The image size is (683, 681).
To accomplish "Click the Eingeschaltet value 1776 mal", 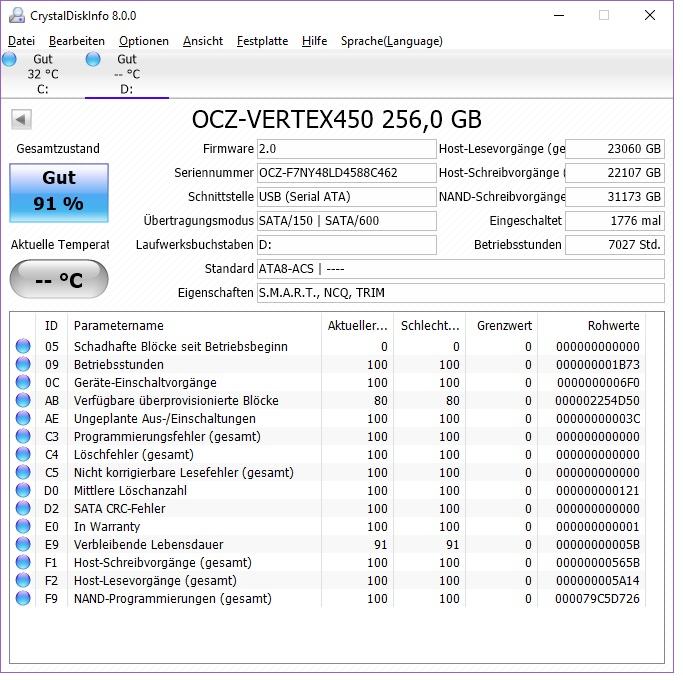I will [615, 221].
